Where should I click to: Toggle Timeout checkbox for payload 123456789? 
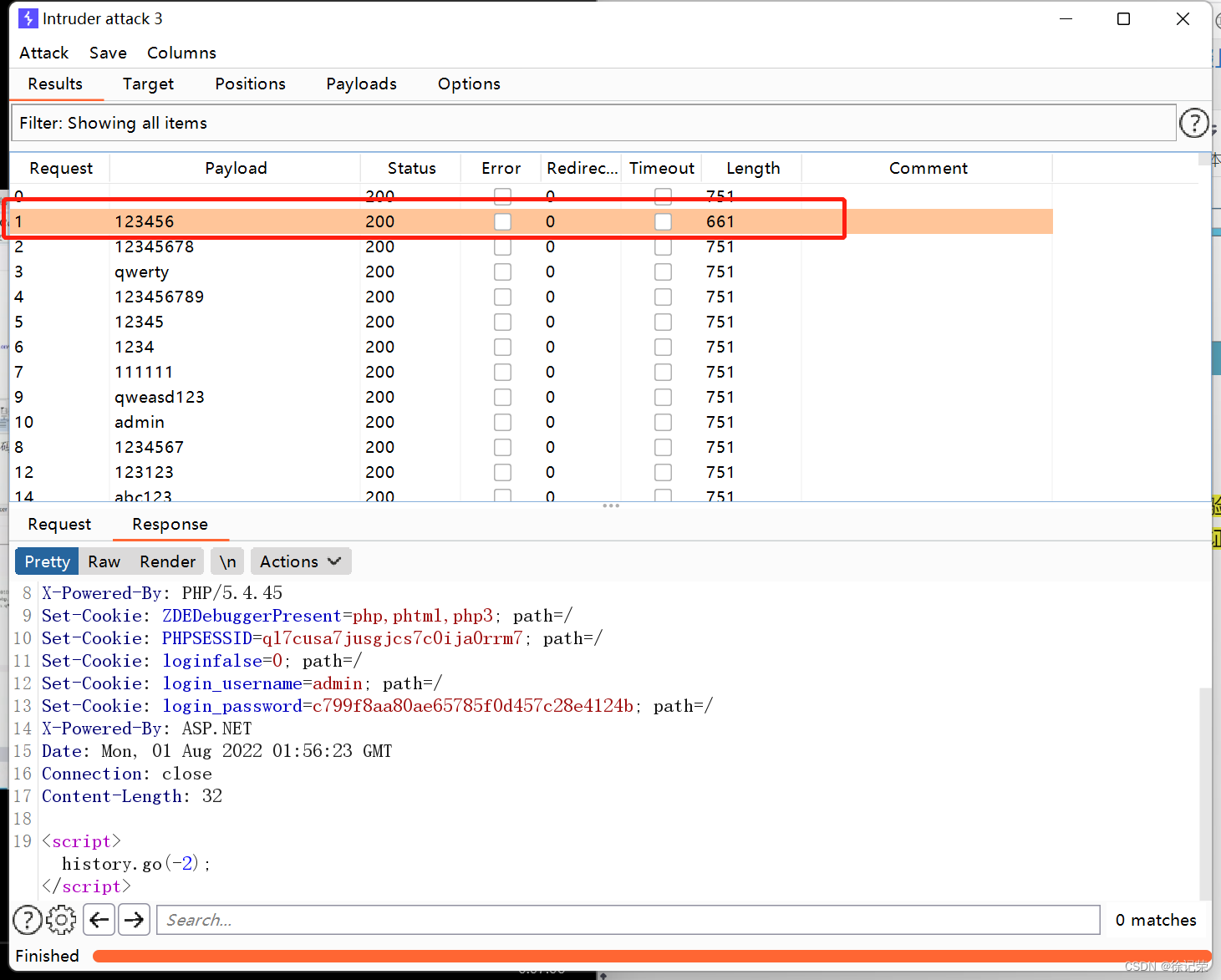[x=663, y=297]
